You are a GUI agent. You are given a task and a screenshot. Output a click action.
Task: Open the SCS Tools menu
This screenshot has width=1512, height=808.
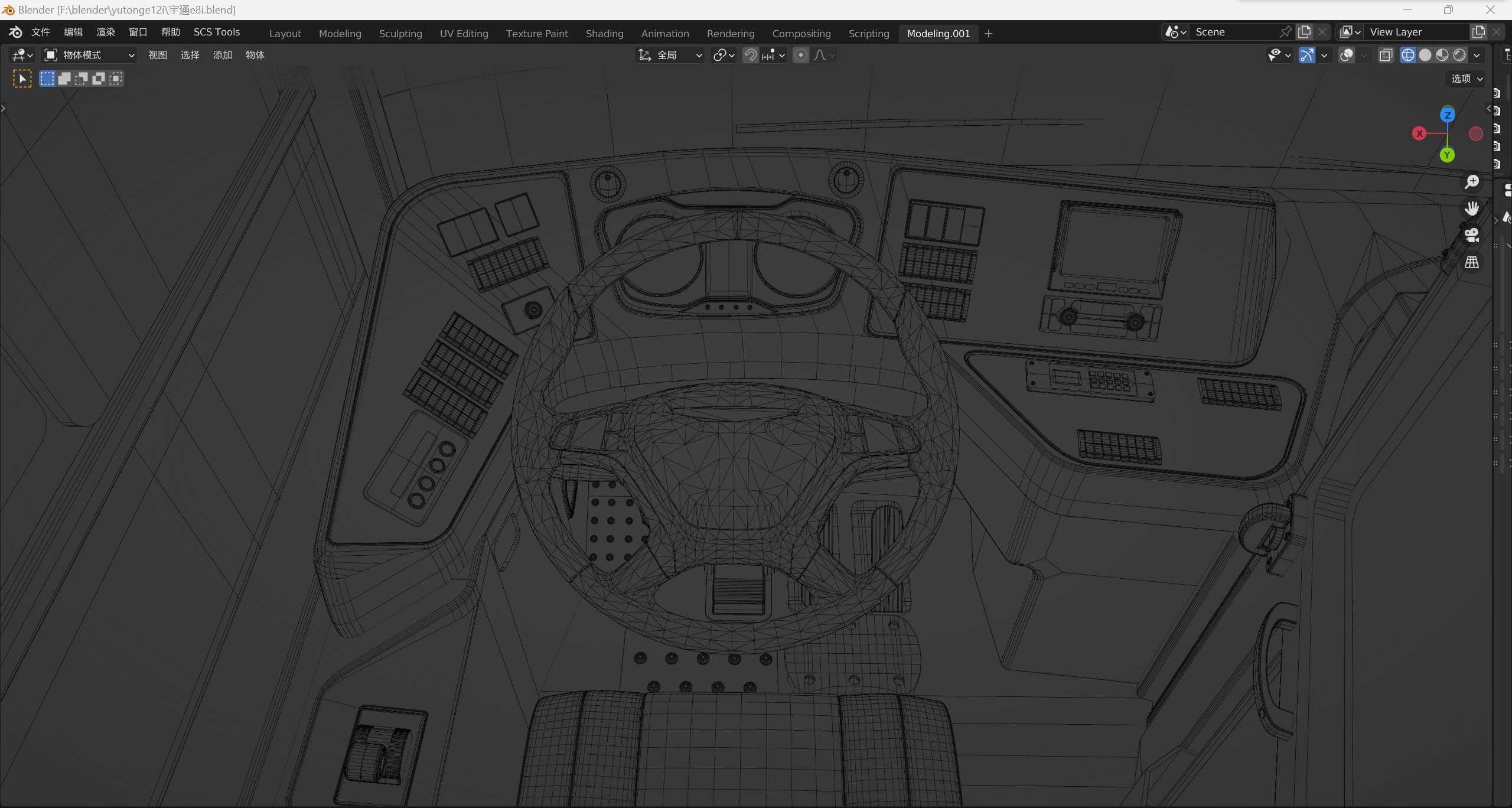click(x=216, y=32)
